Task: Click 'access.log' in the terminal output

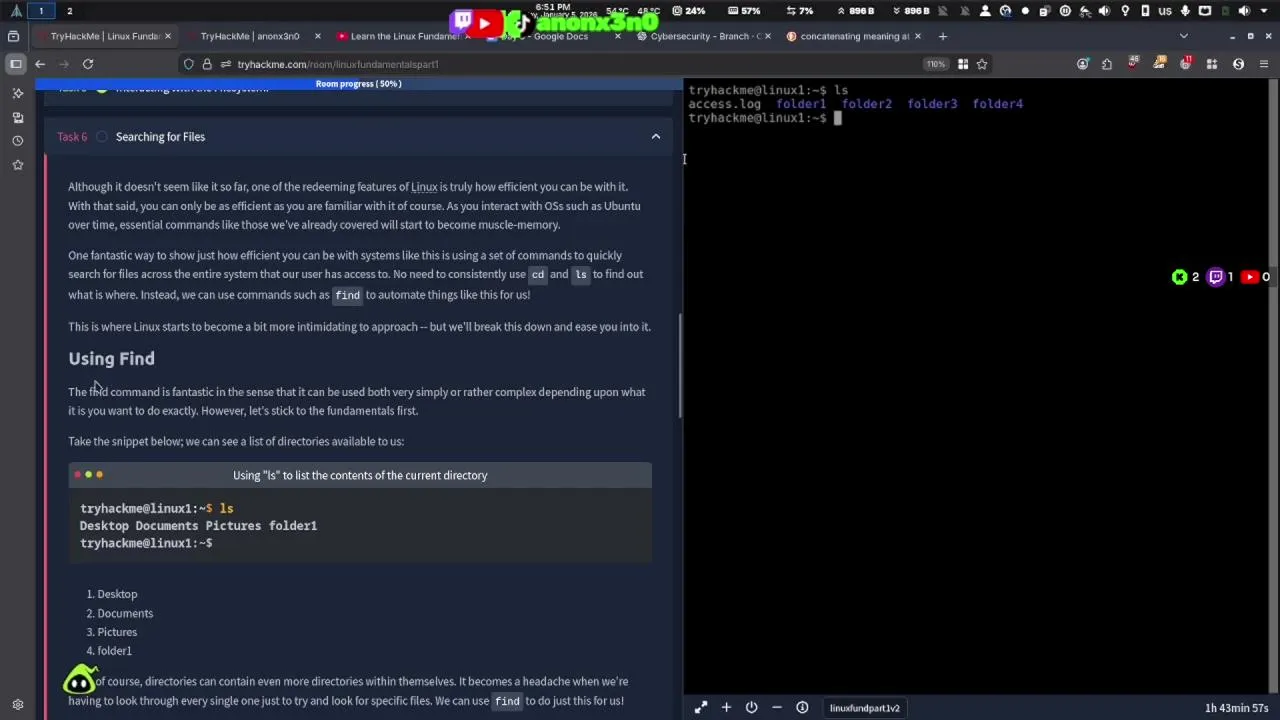Action: 724,104
